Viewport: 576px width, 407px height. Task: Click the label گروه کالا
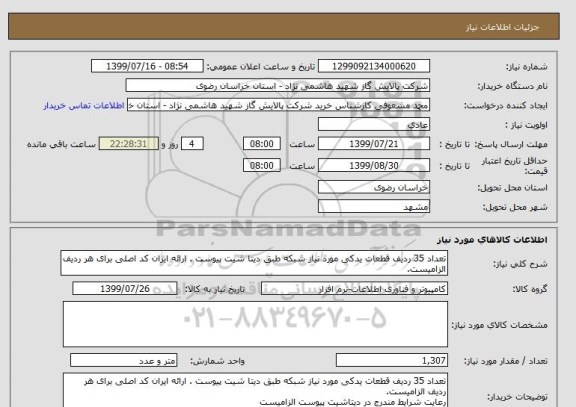point(530,289)
